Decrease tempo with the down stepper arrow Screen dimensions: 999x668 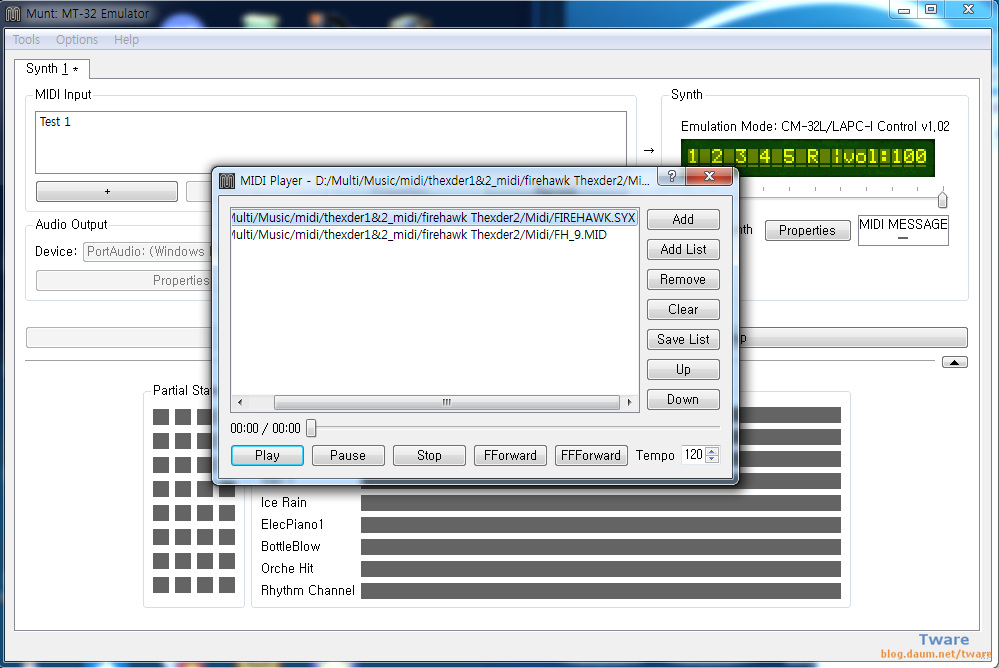click(712, 459)
